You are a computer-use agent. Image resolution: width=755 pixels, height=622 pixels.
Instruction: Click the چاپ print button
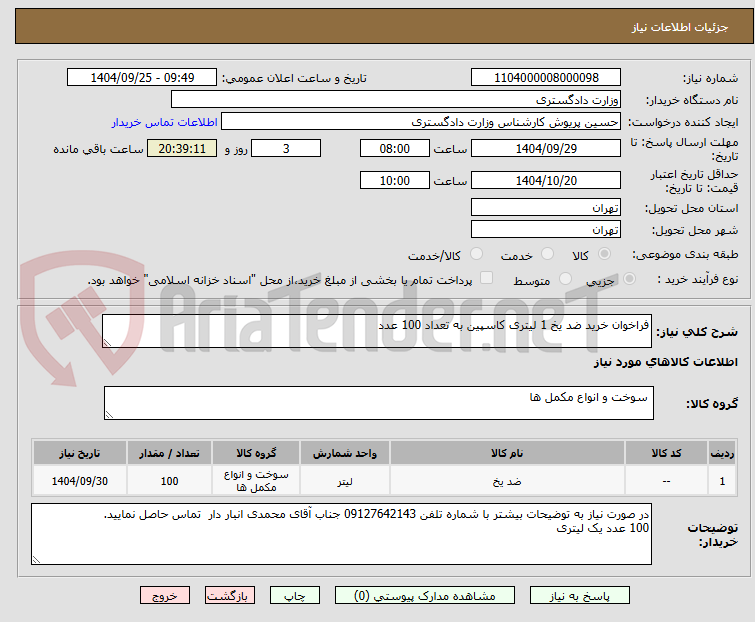click(x=295, y=596)
